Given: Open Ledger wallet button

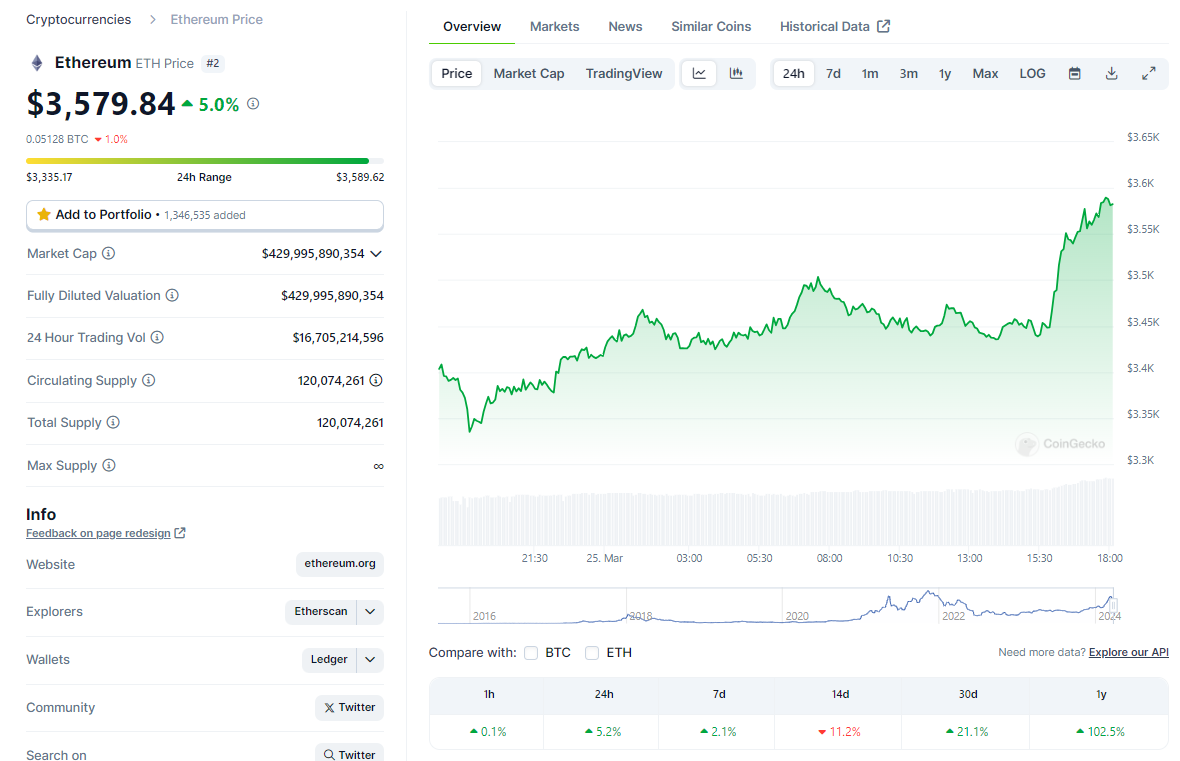Looking at the screenshot, I should click(330, 659).
